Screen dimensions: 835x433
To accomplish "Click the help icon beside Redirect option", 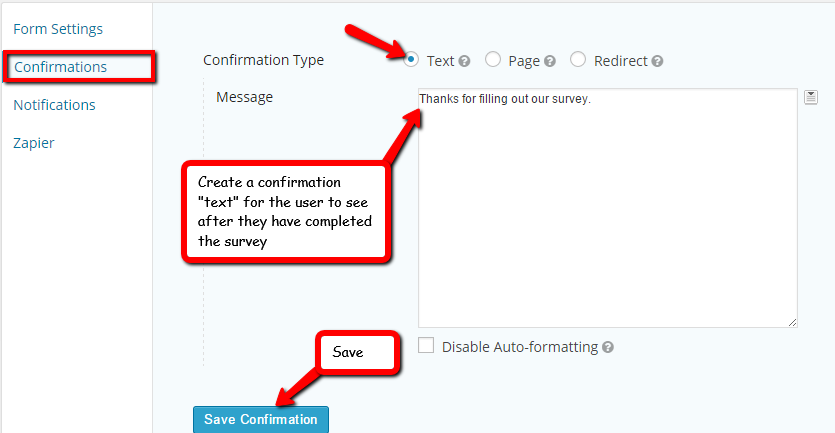I will pyautogui.click(x=657, y=61).
